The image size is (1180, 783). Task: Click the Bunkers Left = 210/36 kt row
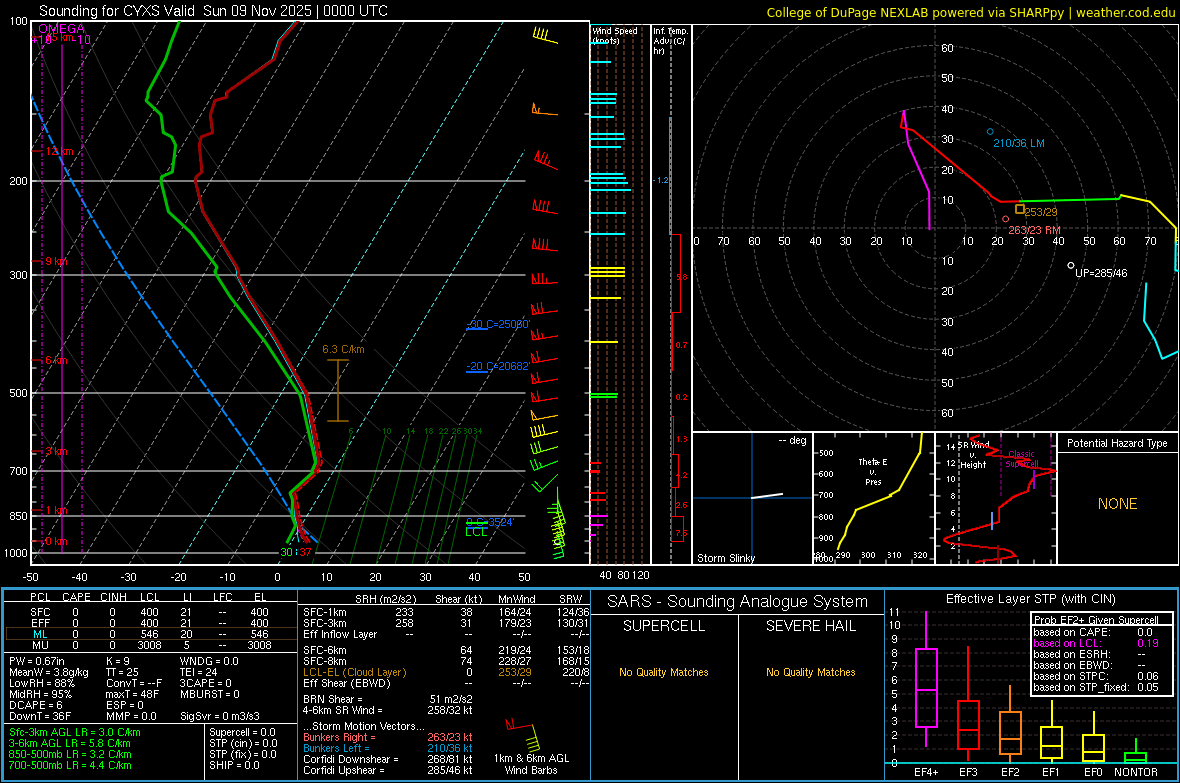coord(388,748)
